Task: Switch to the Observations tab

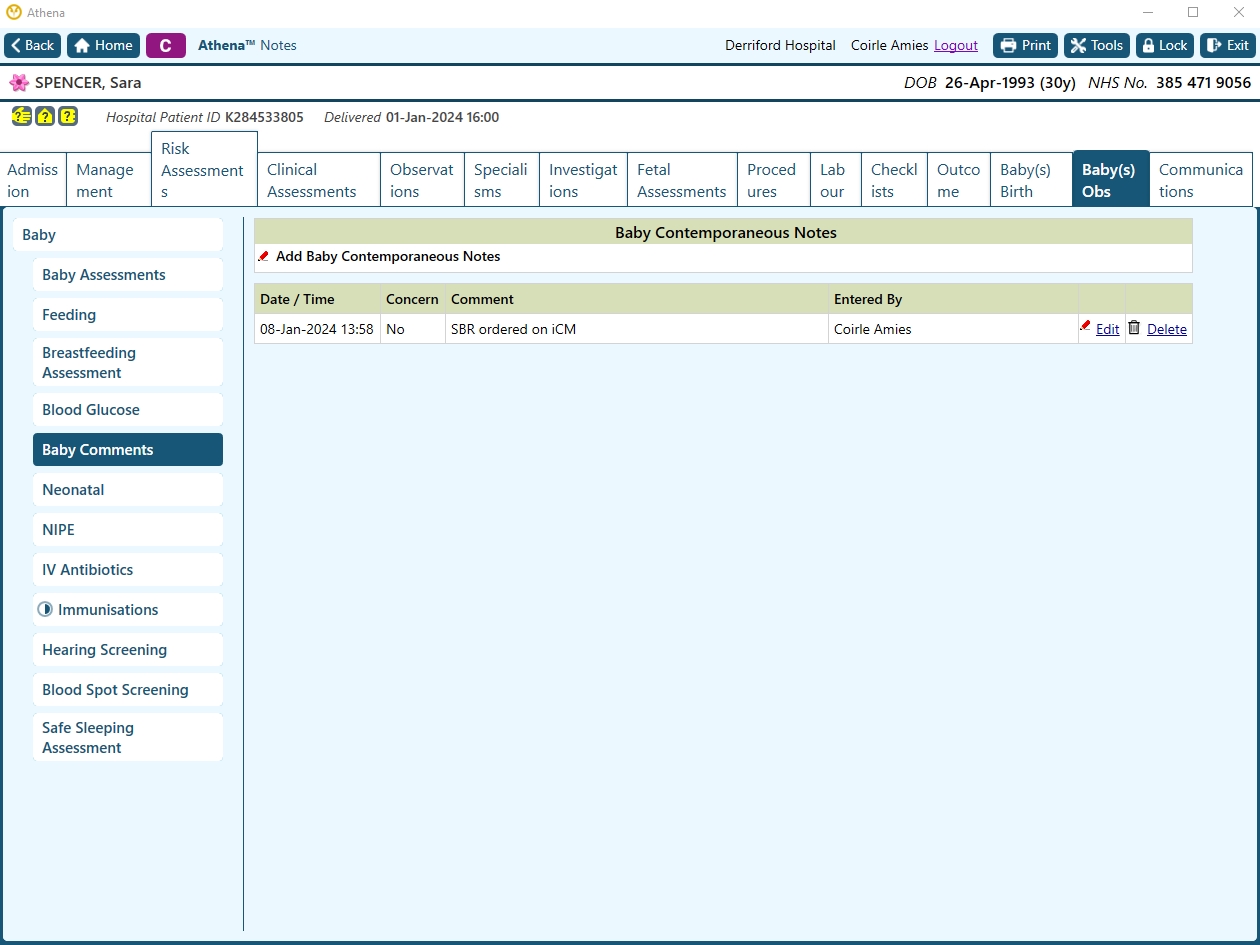Action: click(422, 180)
